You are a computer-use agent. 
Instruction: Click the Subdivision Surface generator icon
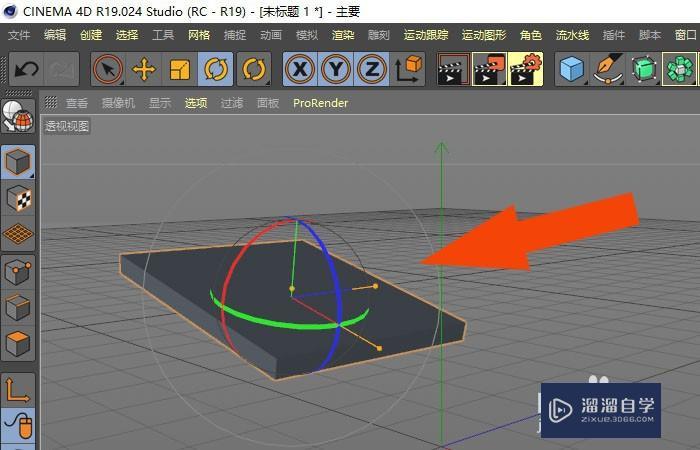click(644, 69)
